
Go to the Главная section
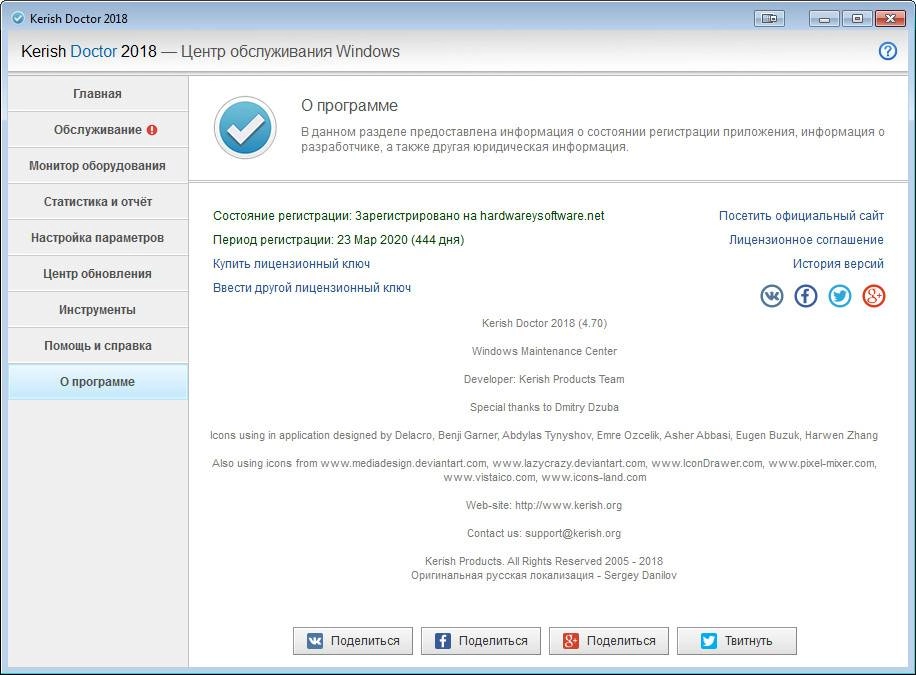click(98, 94)
